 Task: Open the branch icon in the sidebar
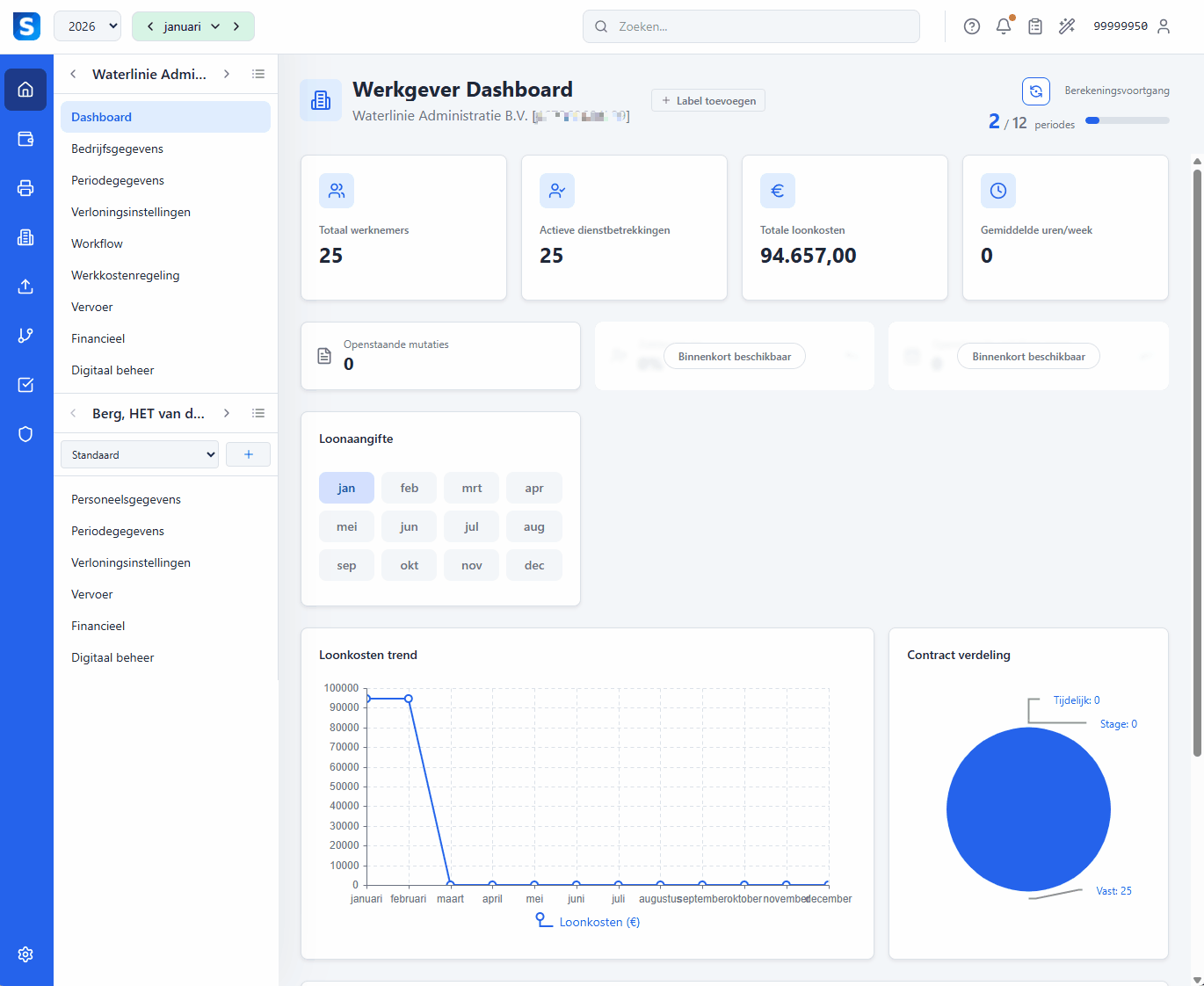[25, 336]
